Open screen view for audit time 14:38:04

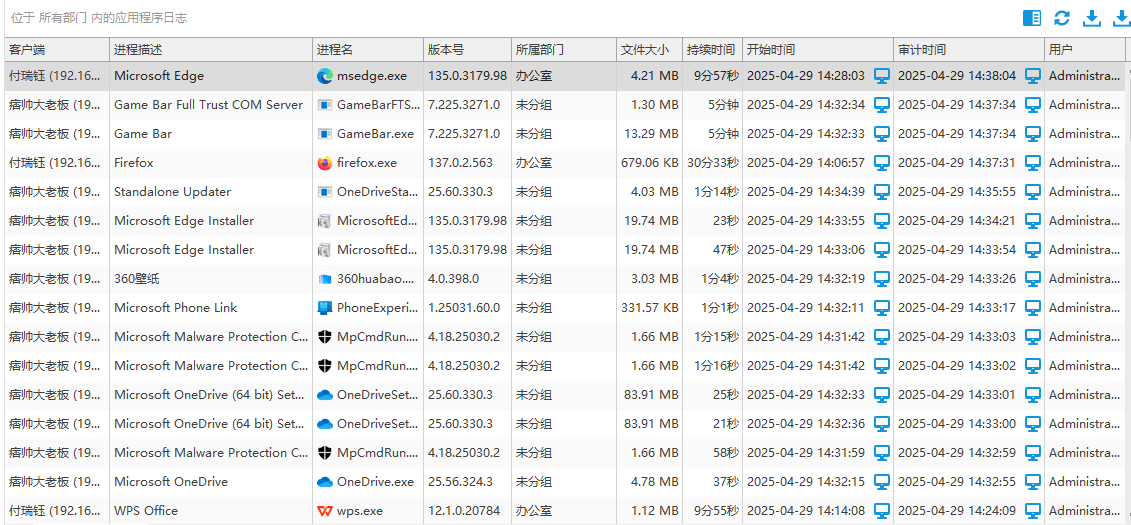tap(1033, 76)
